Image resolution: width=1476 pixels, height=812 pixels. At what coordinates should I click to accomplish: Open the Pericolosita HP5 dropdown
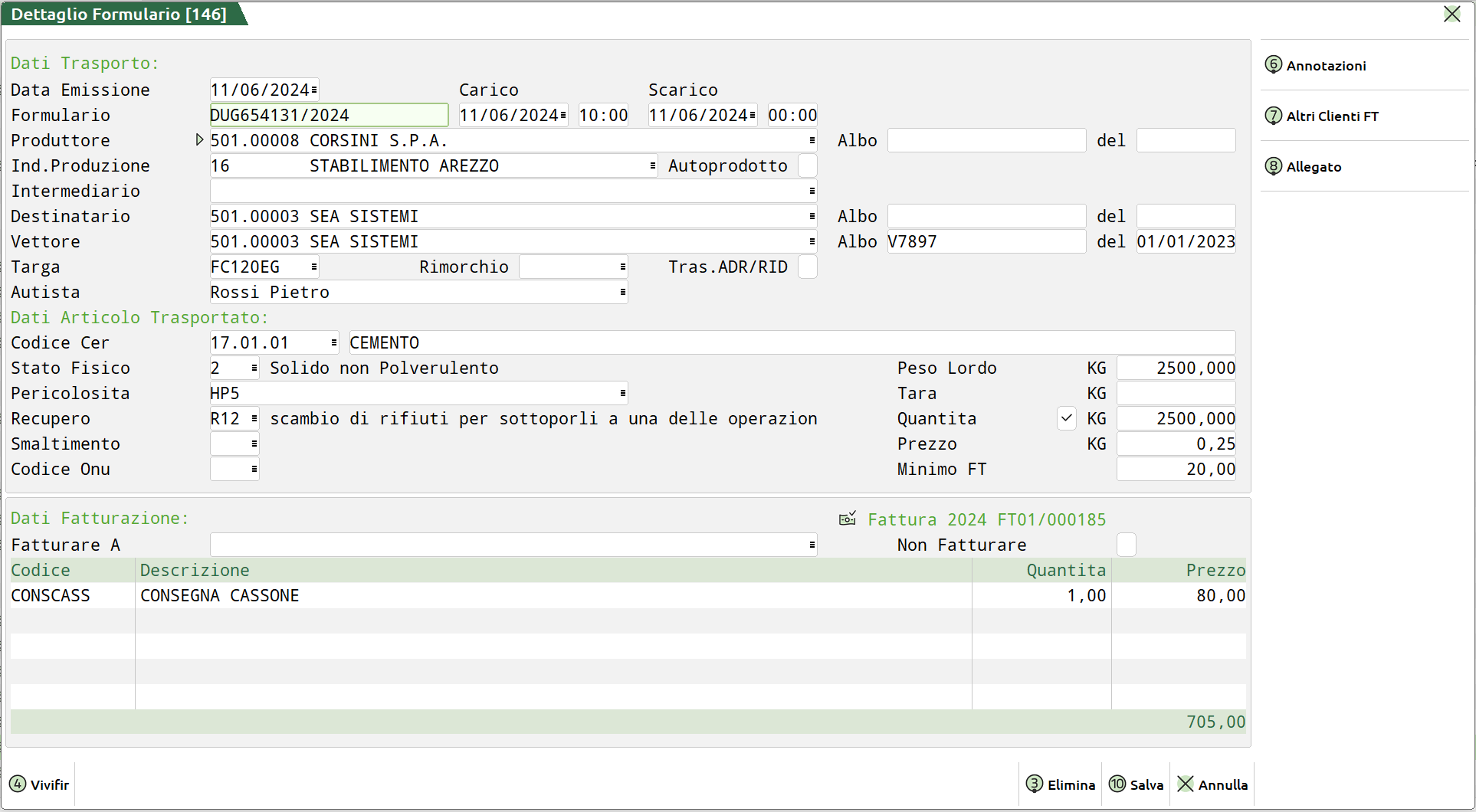pyautogui.click(x=622, y=393)
